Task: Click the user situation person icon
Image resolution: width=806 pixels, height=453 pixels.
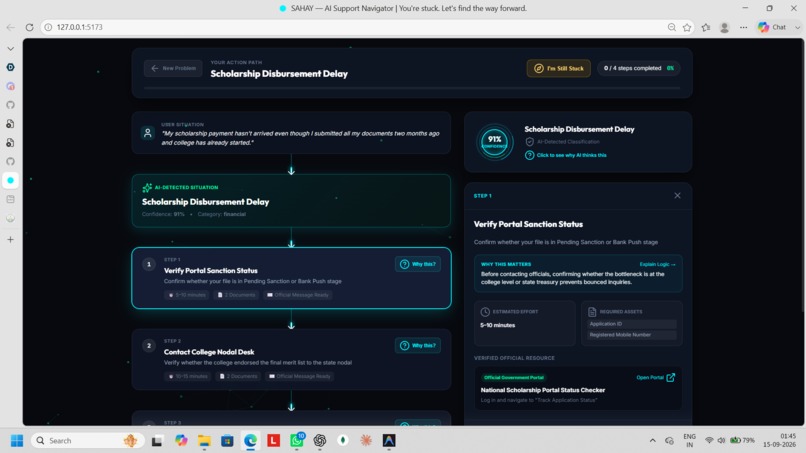Action: click(x=148, y=133)
